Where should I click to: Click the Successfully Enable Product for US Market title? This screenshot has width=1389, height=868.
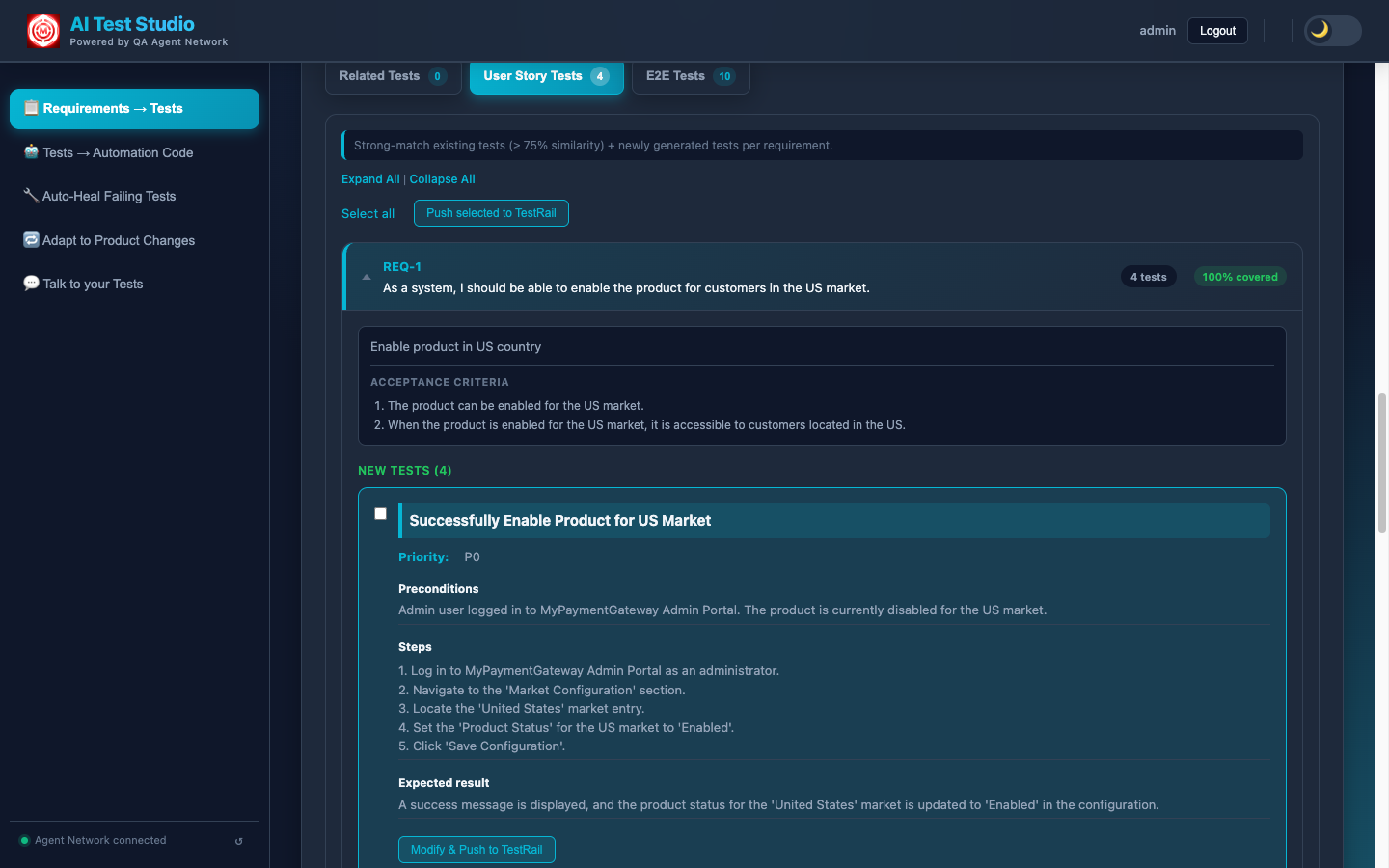tap(560, 521)
